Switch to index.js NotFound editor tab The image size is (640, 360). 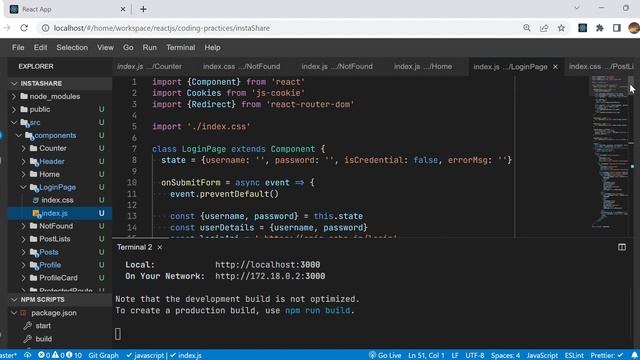337,67
